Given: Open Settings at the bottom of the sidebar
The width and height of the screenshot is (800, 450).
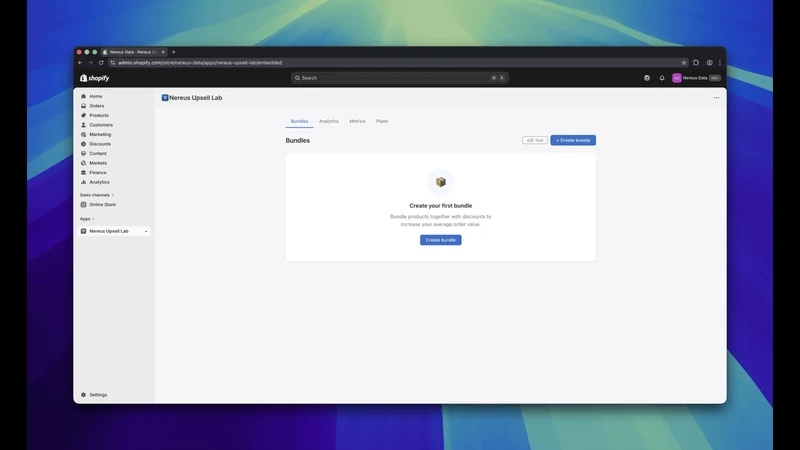Looking at the screenshot, I should (x=98, y=395).
